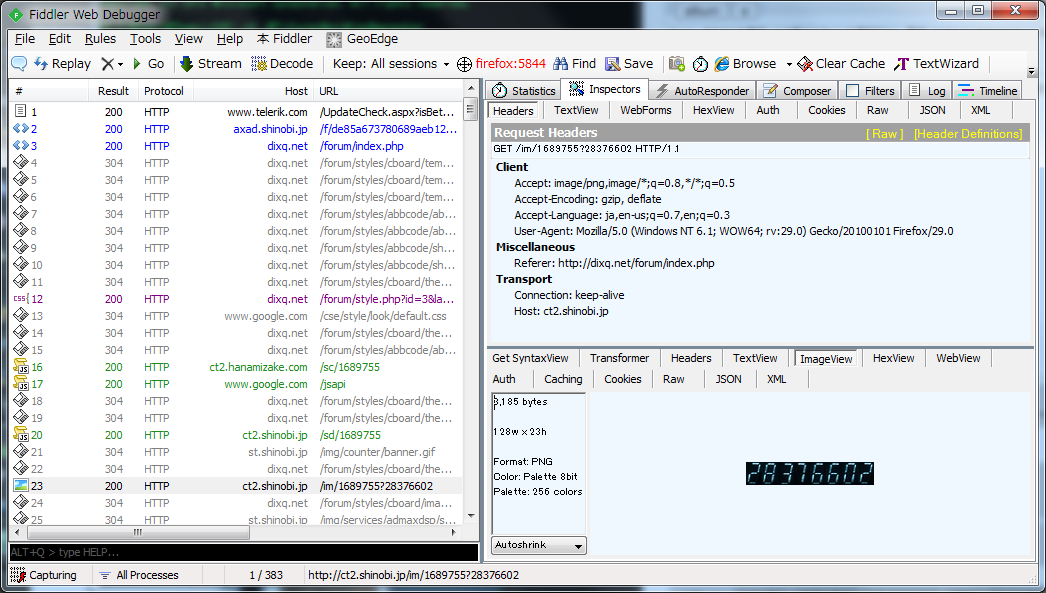Expand the Autoshrink dropdown
Screen dimensions: 1046x593
[x=539, y=546]
